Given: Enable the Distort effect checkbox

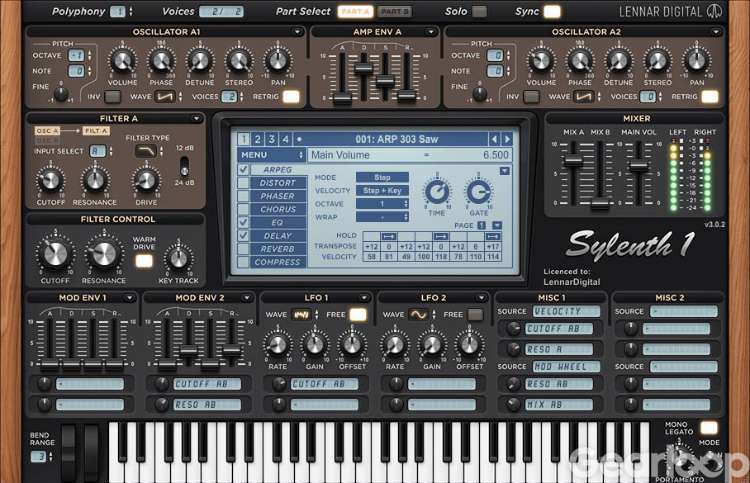Looking at the screenshot, I should [x=244, y=183].
